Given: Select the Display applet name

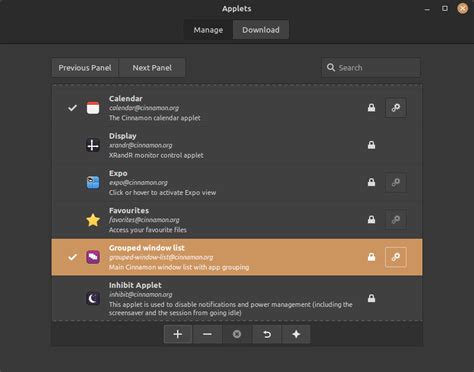Looking at the screenshot, I should point(123,136).
